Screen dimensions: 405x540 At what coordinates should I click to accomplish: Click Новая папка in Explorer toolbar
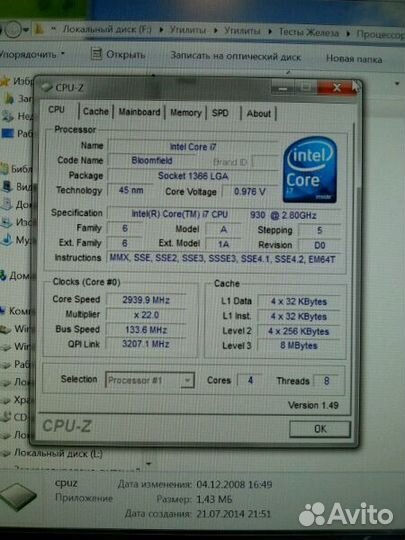pyautogui.click(x=354, y=59)
